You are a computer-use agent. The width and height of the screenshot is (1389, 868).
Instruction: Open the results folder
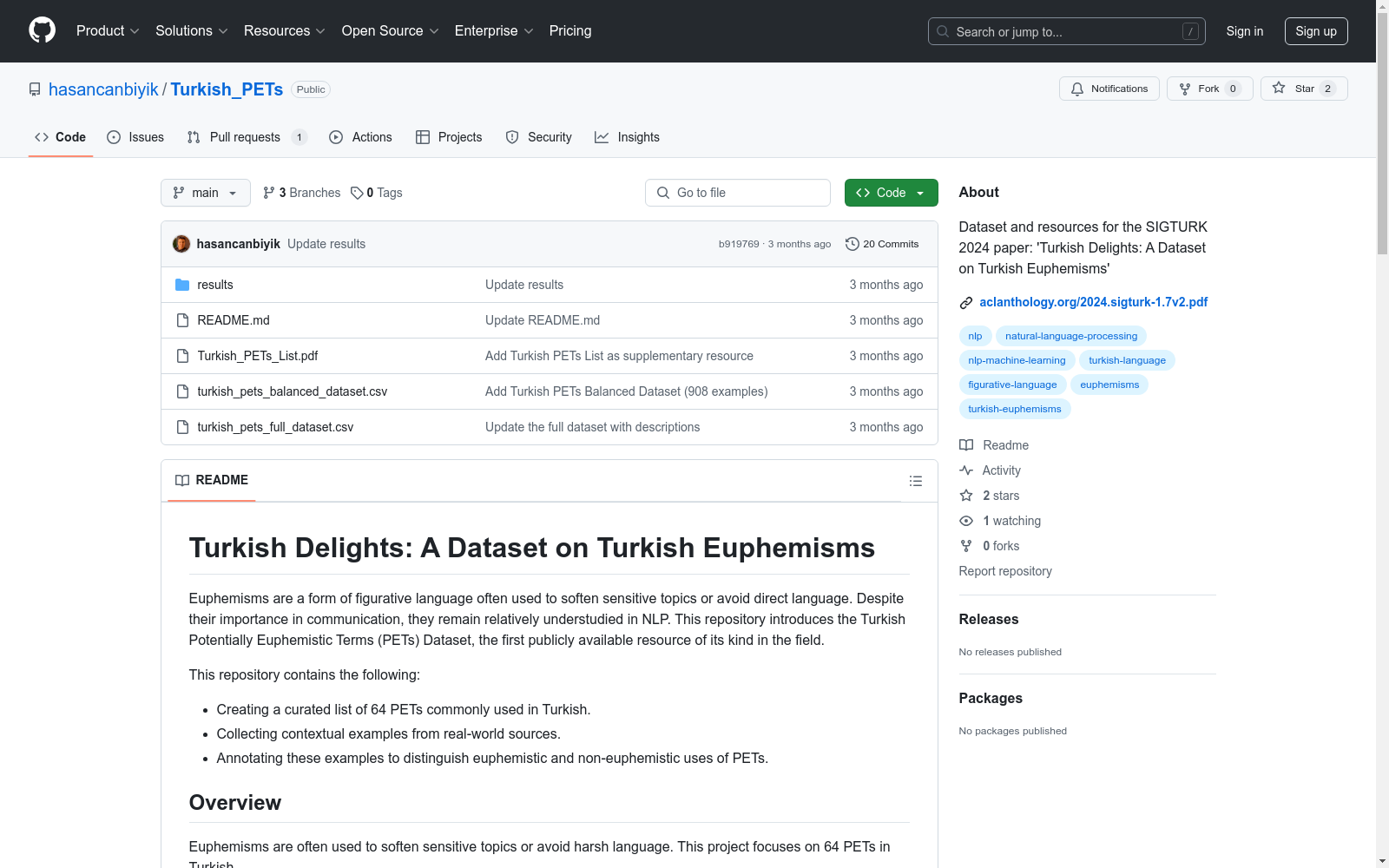pyautogui.click(x=215, y=285)
